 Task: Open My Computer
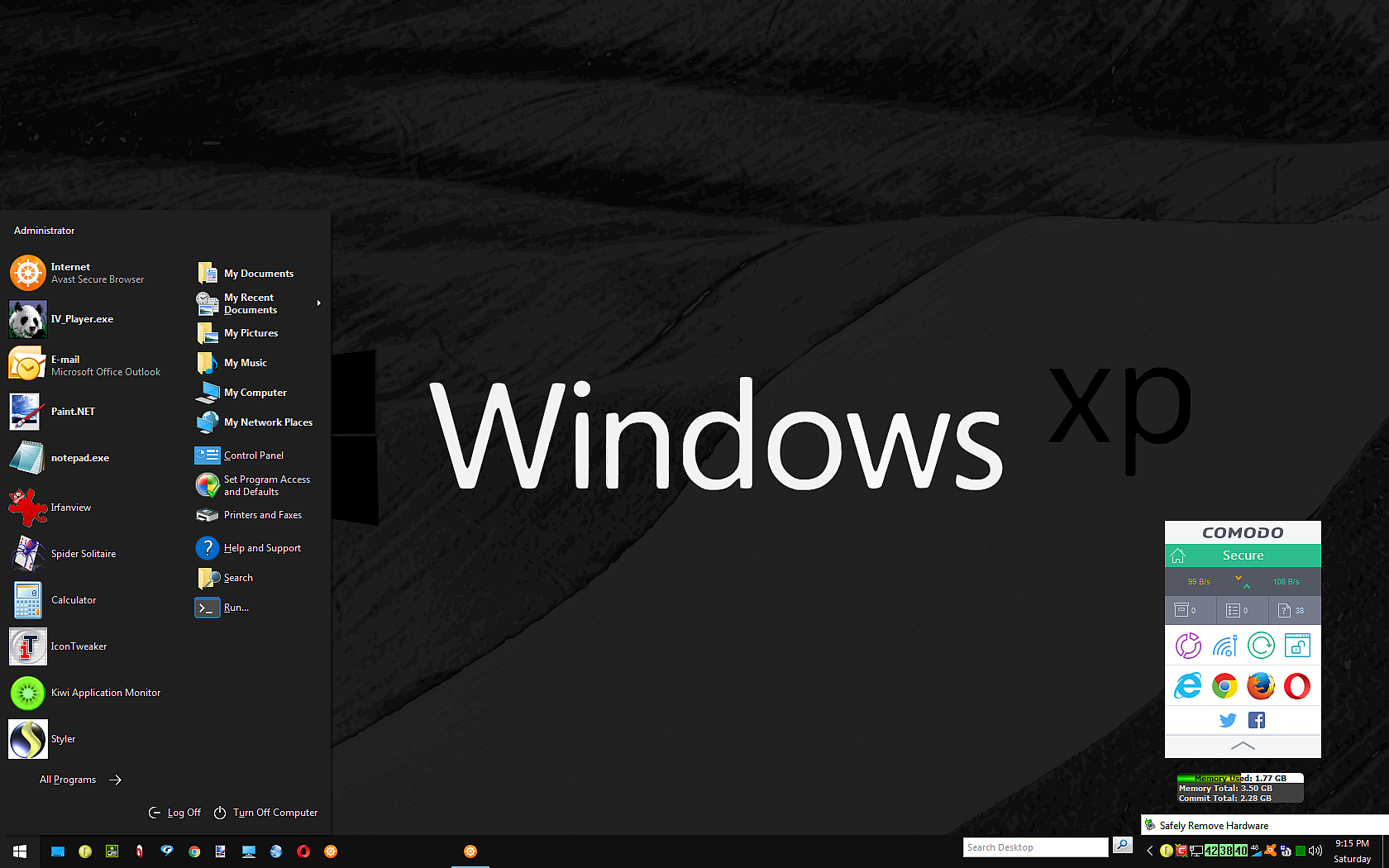coord(259,393)
